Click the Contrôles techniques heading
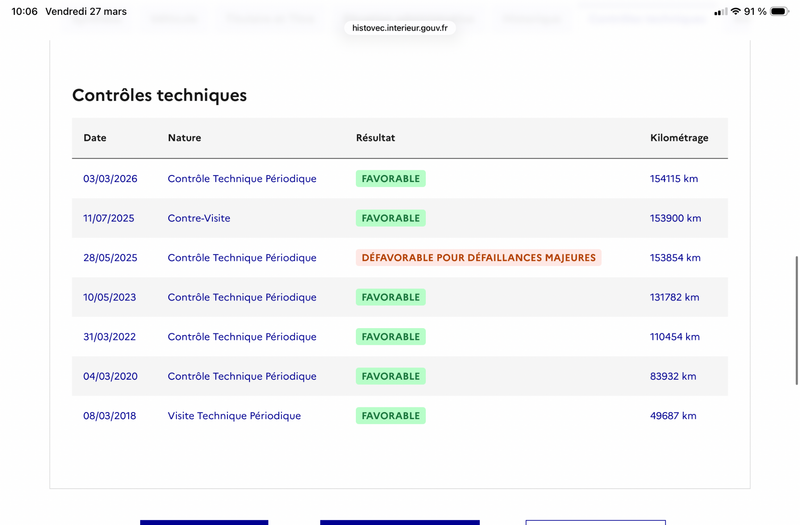This screenshot has height=525, width=800. (159, 95)
